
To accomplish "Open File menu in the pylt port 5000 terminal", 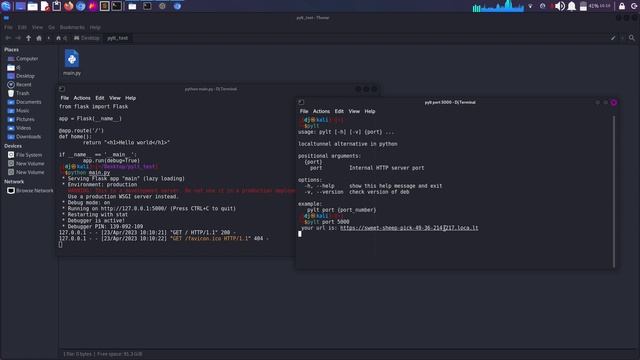I will [304, 111].
